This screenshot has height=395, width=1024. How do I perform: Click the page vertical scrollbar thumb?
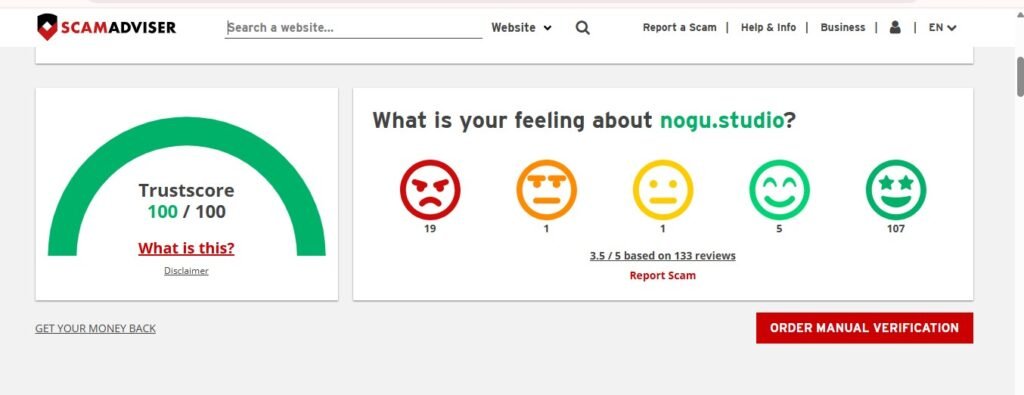[x=1019, y=76]
